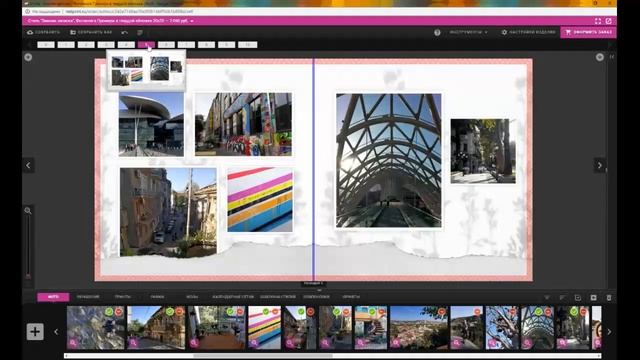Click the Save As folder button

click(x=91, y=32)
